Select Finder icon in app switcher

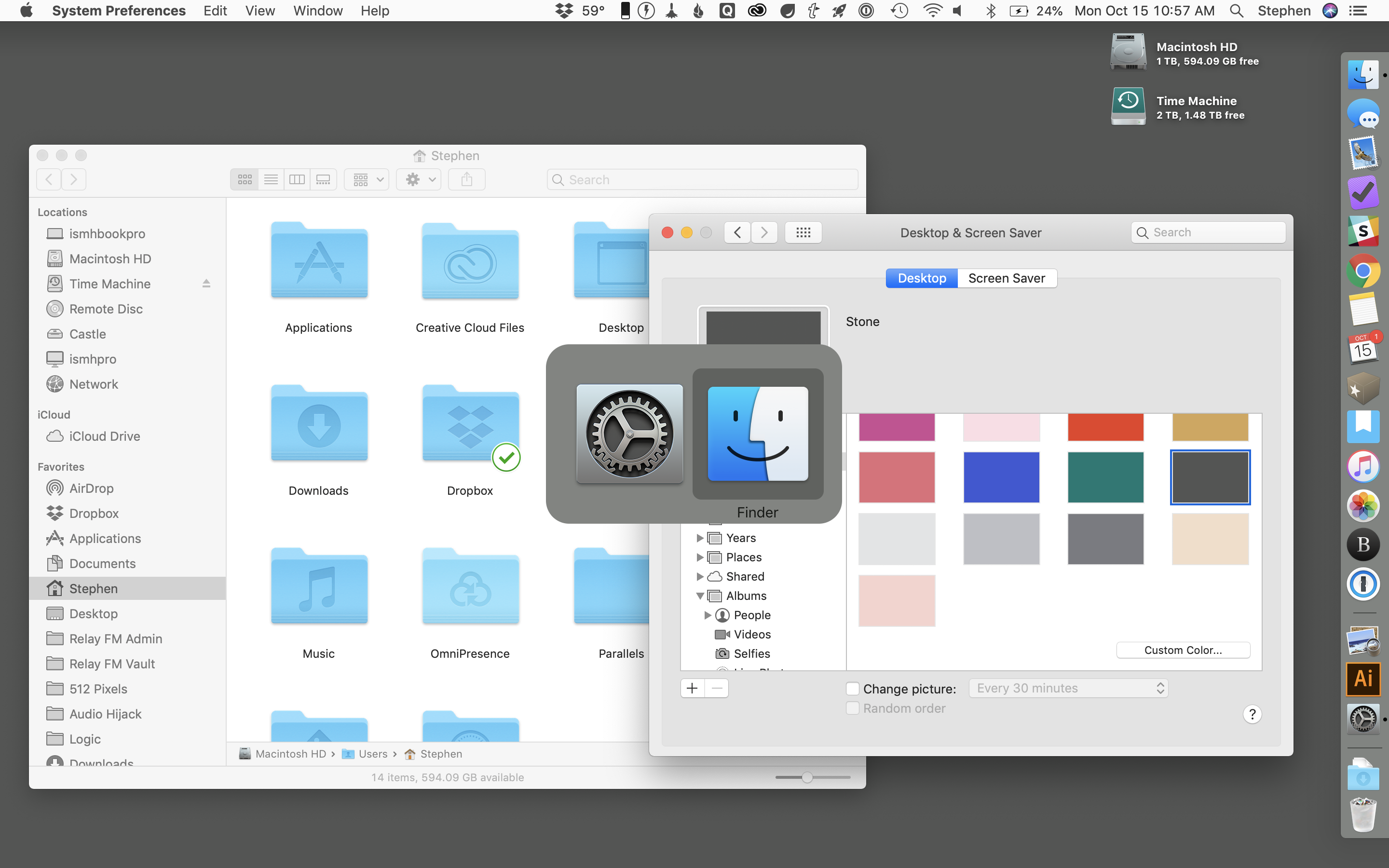758,434
